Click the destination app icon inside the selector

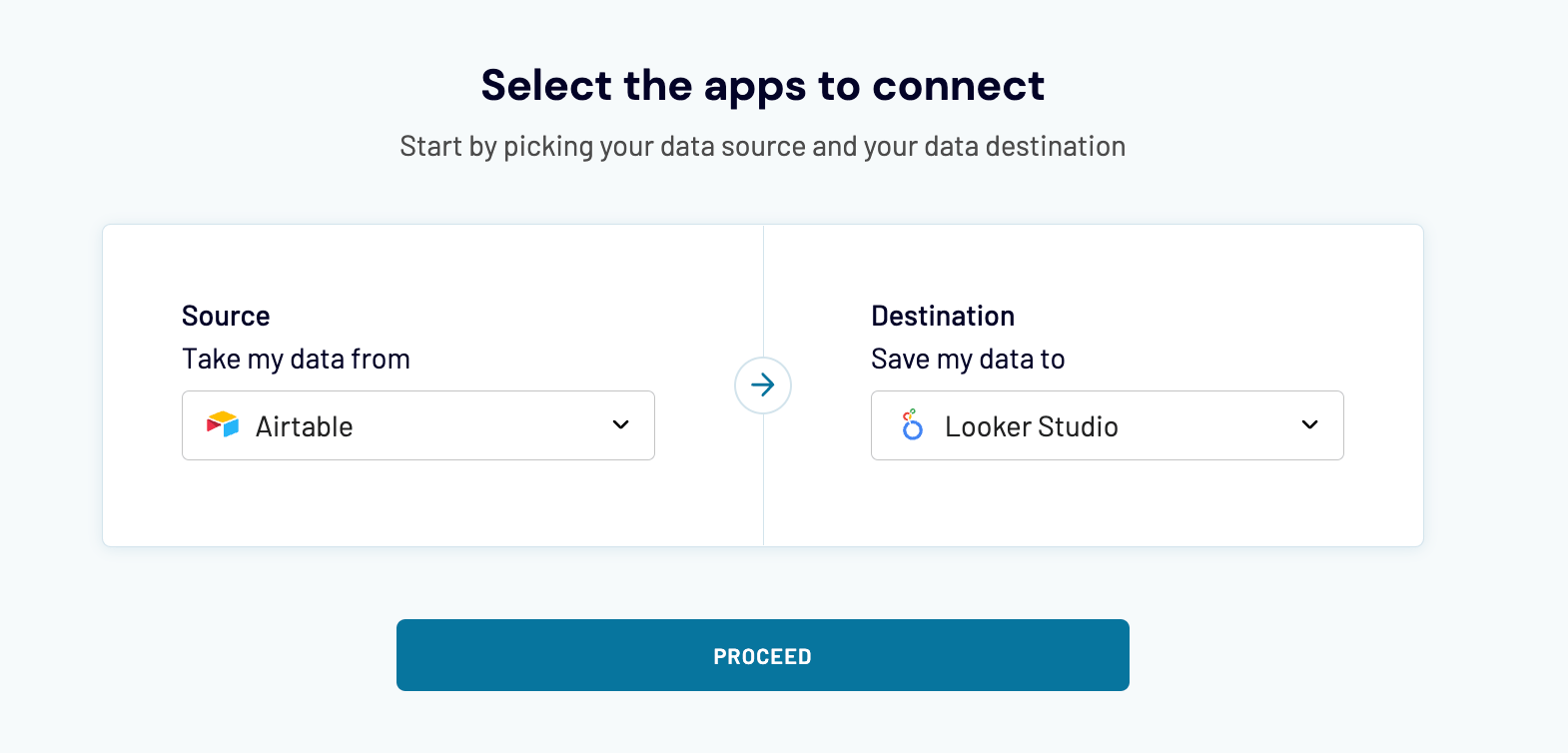click(911, 425)
